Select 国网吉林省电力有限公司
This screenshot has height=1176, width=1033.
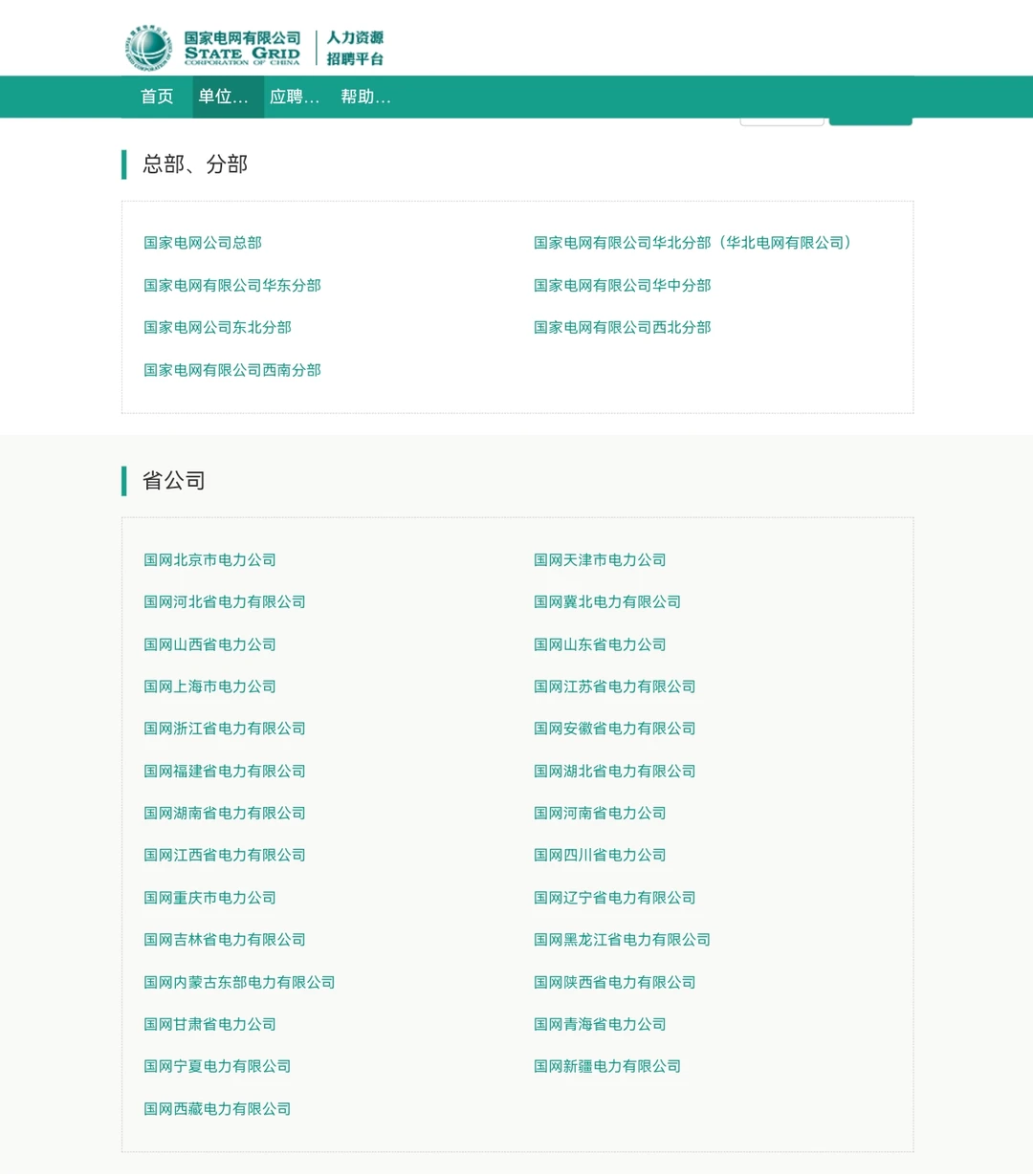[x=225, y=940]
